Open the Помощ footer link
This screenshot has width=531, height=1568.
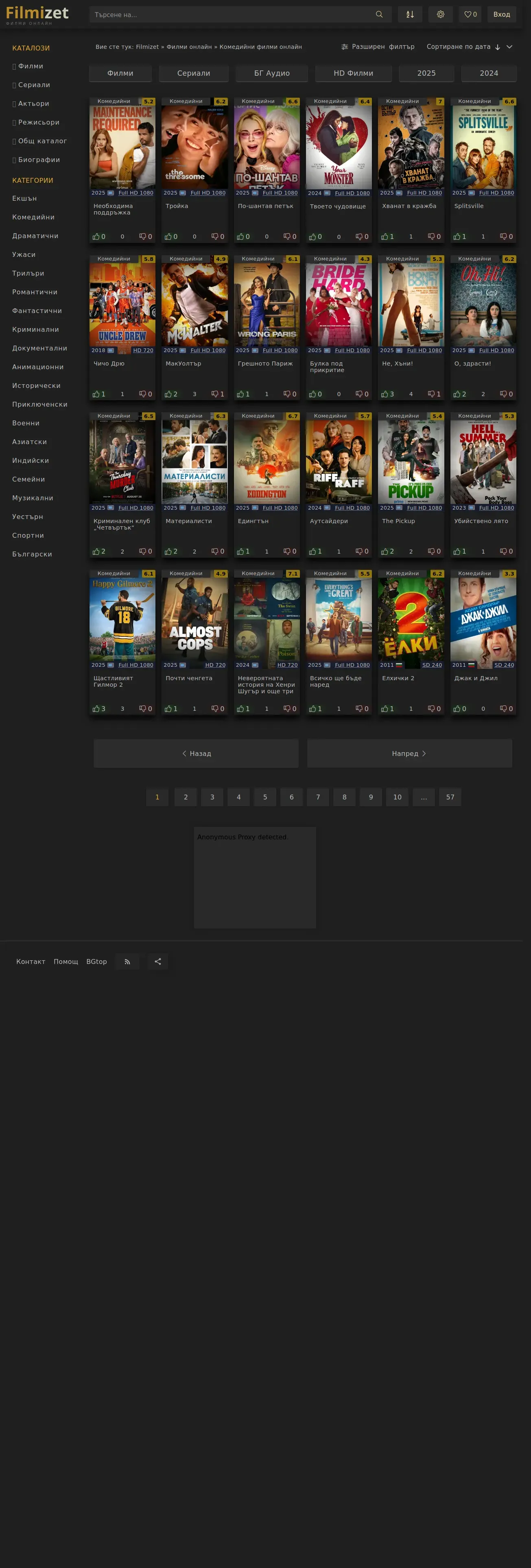(66, 962)
